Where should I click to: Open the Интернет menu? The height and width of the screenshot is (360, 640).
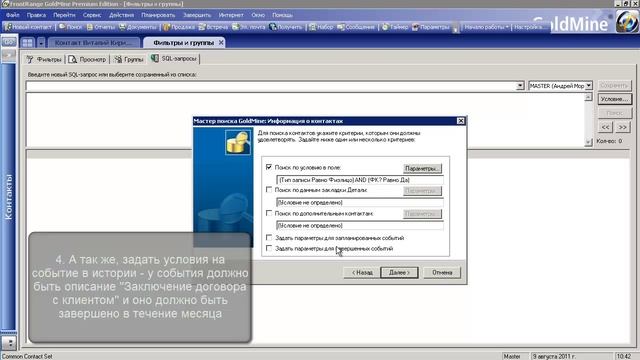(231, 15)
